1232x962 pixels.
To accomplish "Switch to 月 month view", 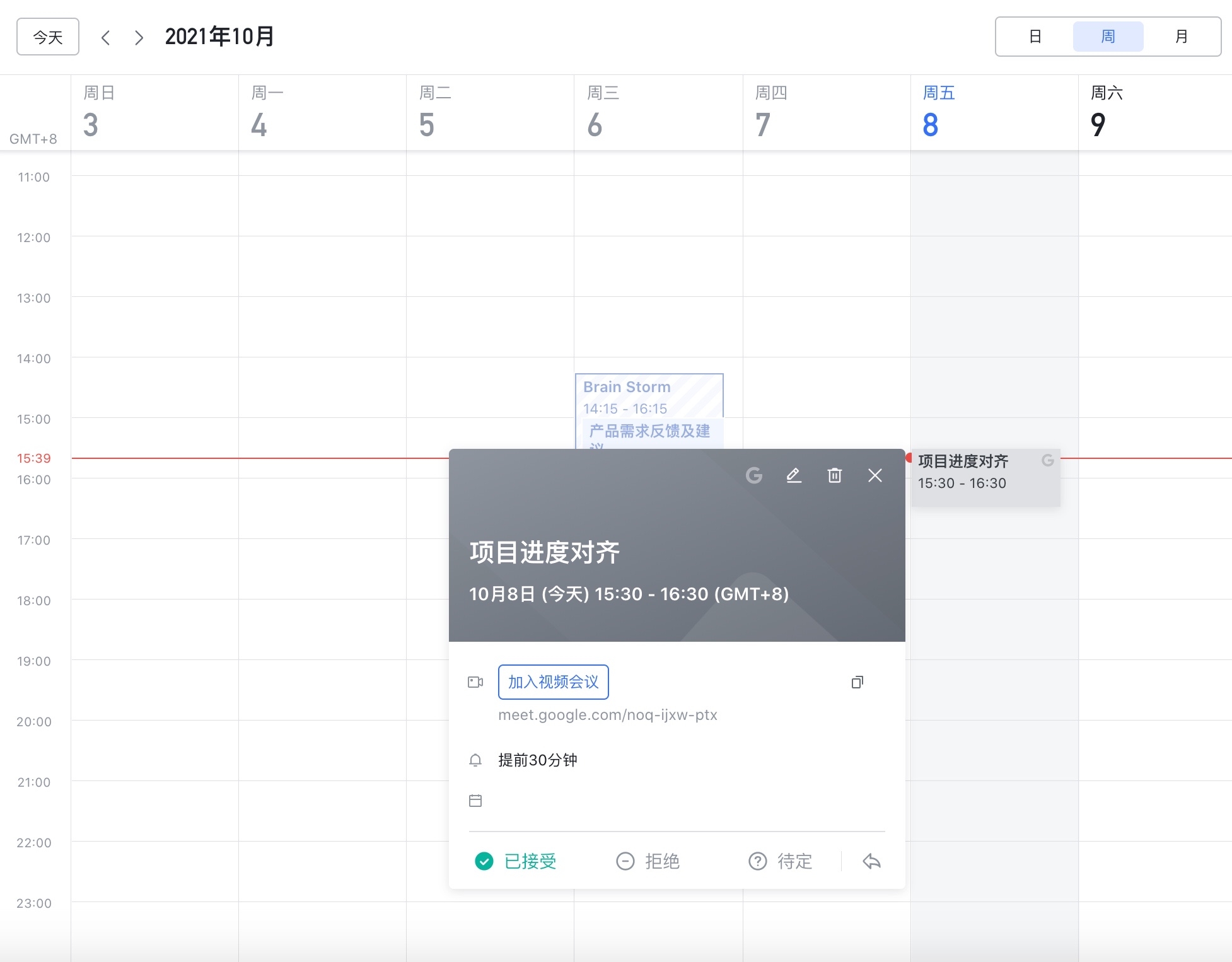I will click(1181, 37).
